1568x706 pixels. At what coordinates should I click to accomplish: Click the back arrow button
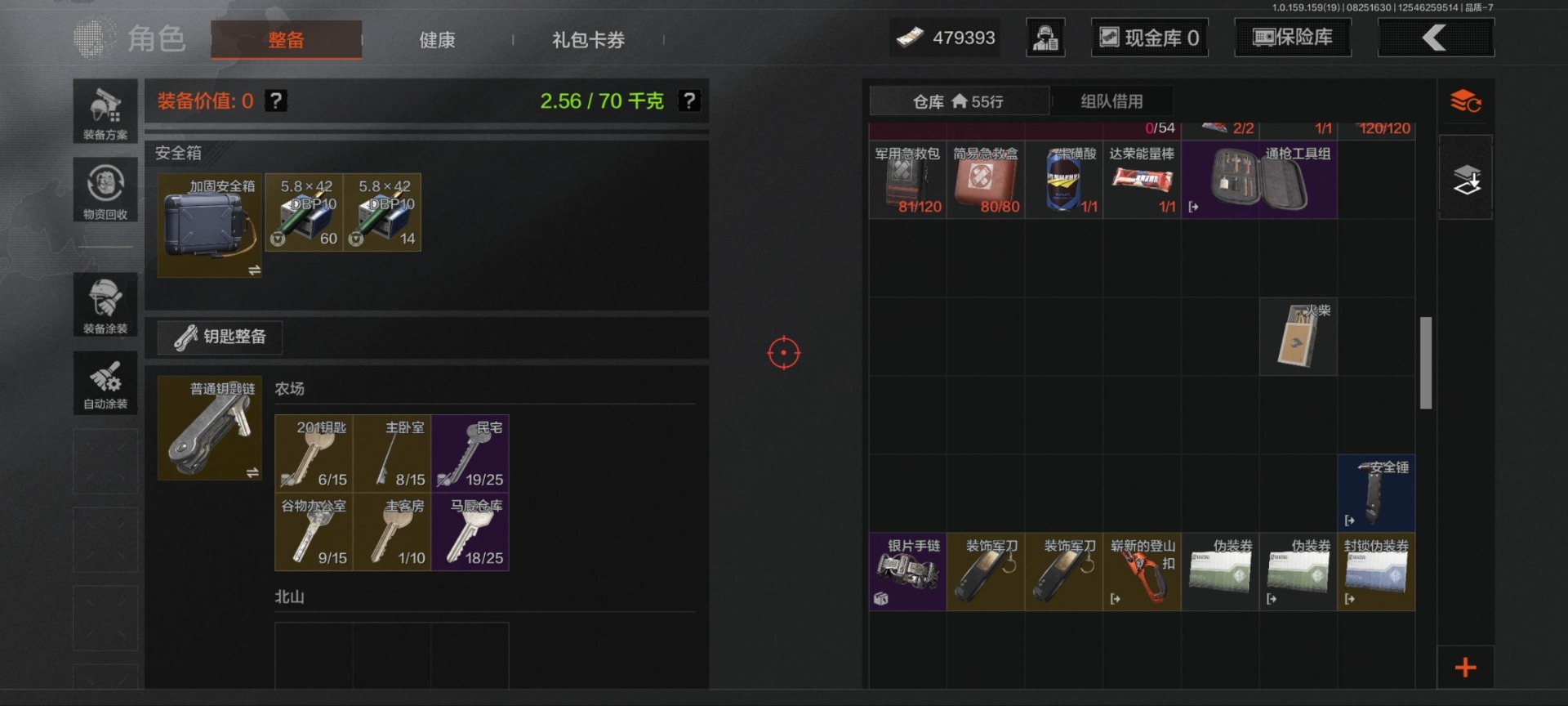[x=1436, y=38]
